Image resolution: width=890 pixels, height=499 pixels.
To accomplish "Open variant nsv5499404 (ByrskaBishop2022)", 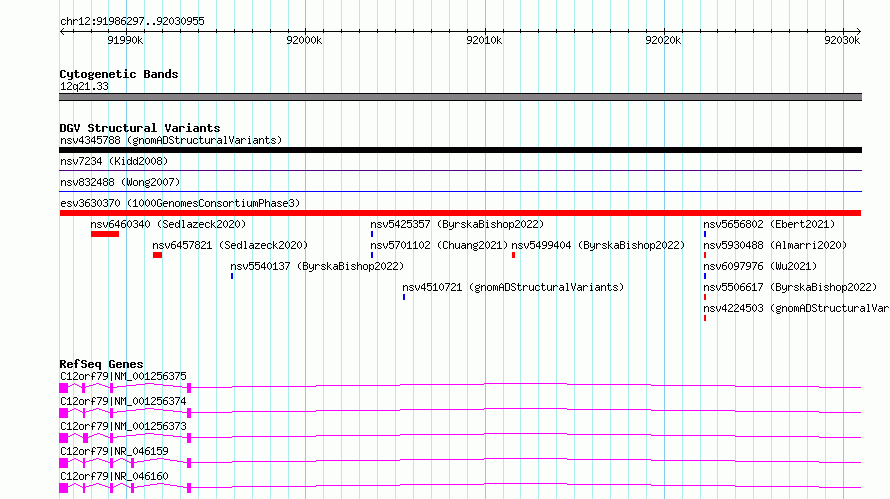I will coord(598,245).
